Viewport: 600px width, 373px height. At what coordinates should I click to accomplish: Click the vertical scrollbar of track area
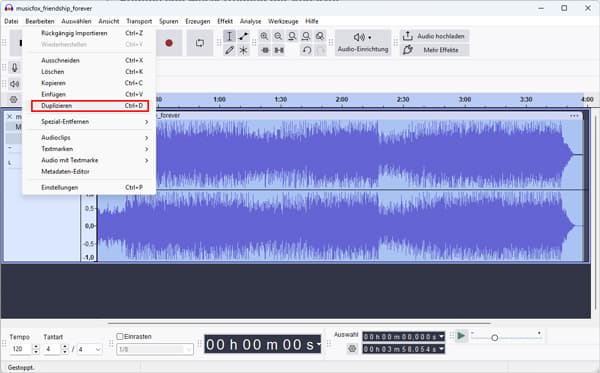tap(595, 213)
